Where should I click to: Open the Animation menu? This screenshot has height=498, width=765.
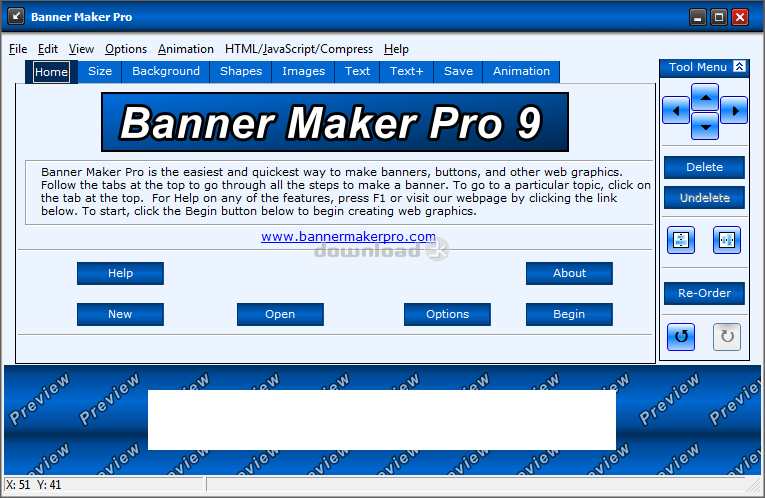coord(185,49)
